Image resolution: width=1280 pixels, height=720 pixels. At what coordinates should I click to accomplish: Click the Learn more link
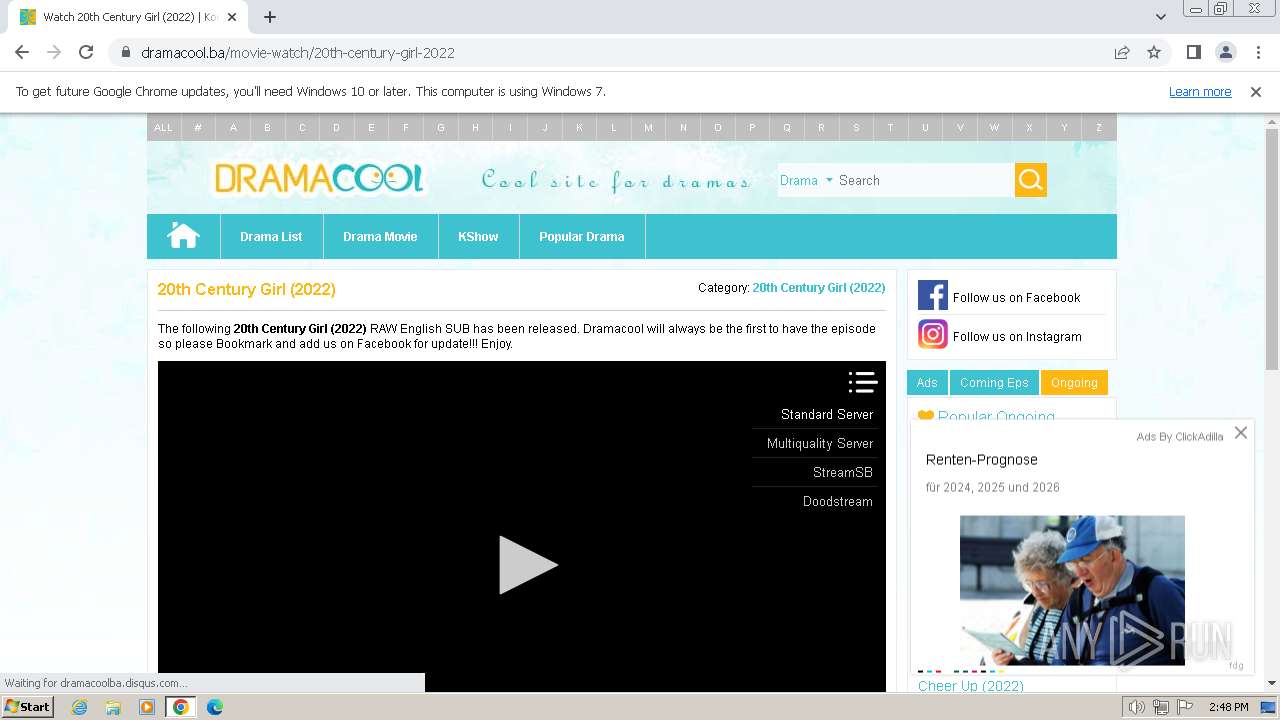(x=1200, y=91)
